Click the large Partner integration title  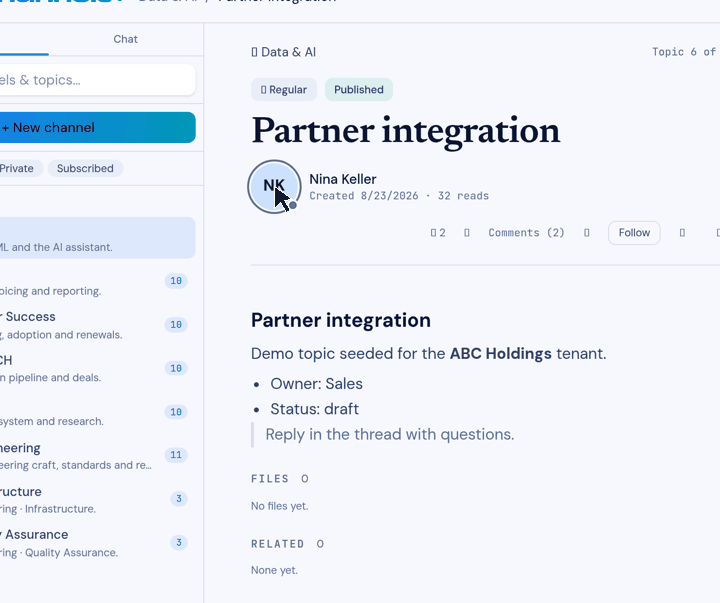[x=405, y=131]
